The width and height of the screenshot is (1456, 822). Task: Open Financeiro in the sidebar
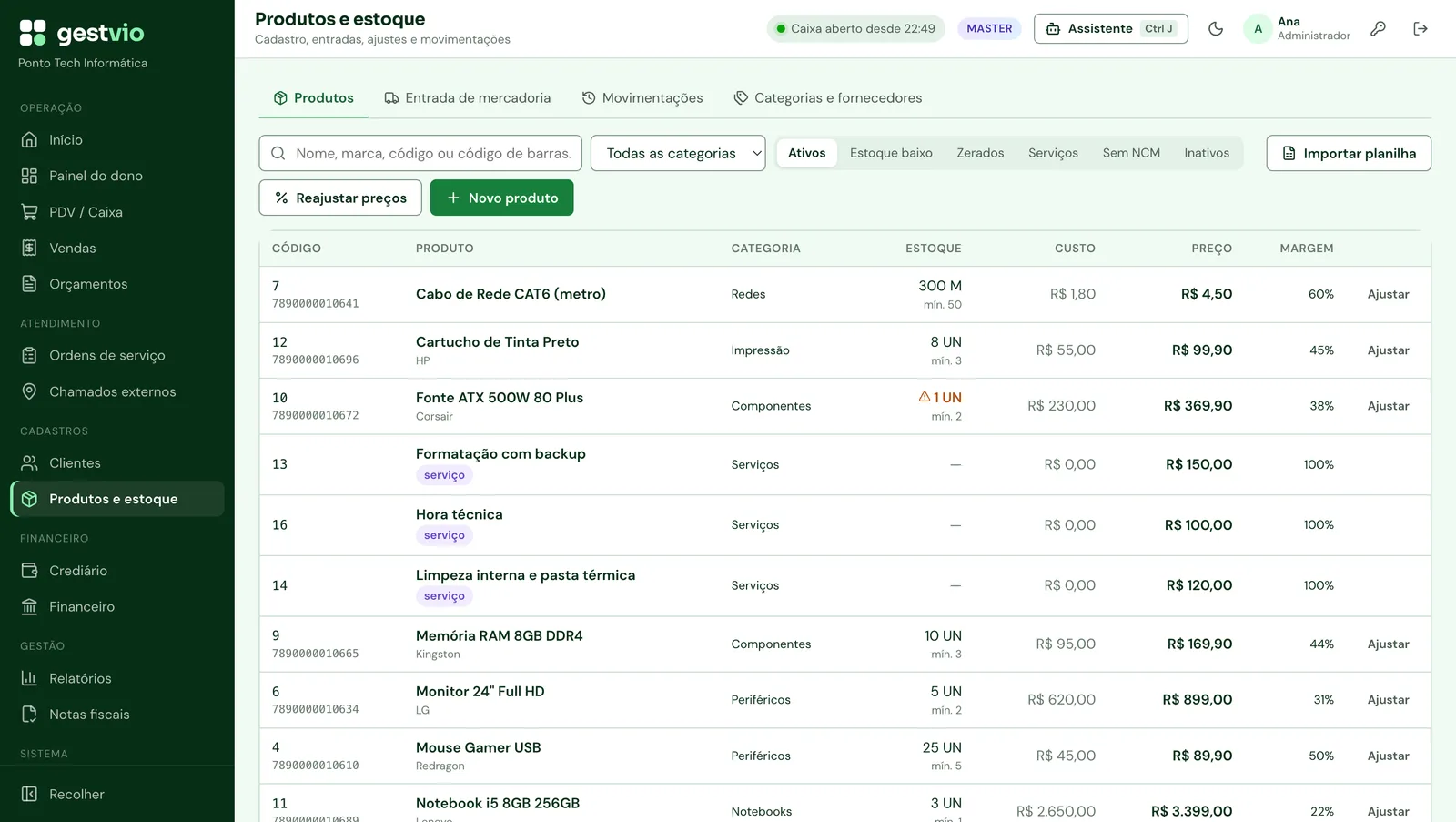pos(116,606)
